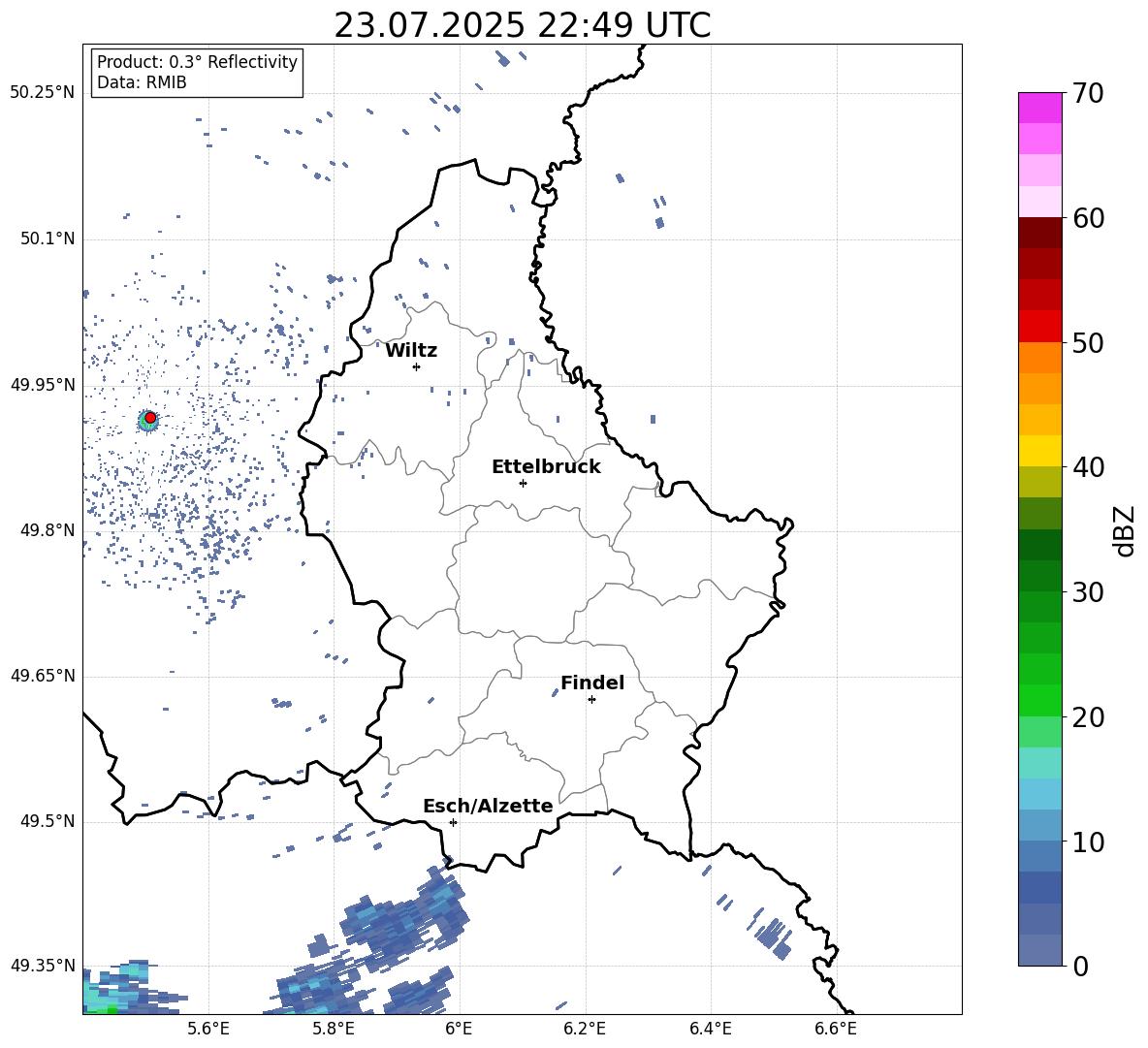
Task: Click the 50.25°N latitude tick label
Action: tap(43, 93)
